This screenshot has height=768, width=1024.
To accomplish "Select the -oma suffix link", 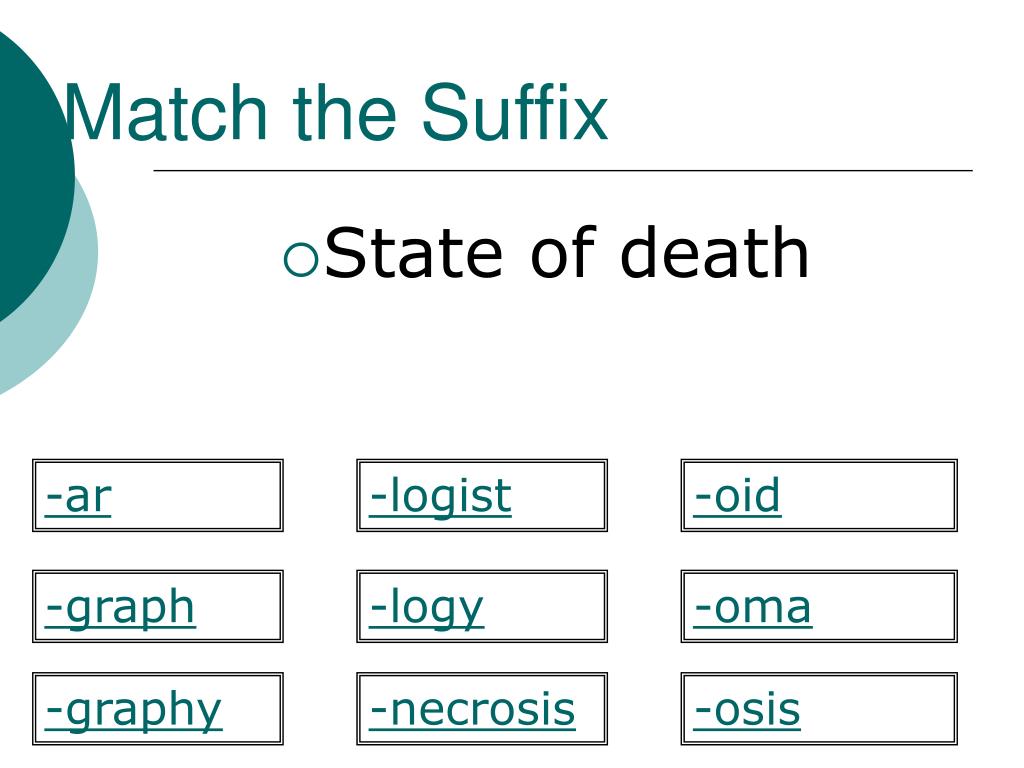I will coord(752,608).
